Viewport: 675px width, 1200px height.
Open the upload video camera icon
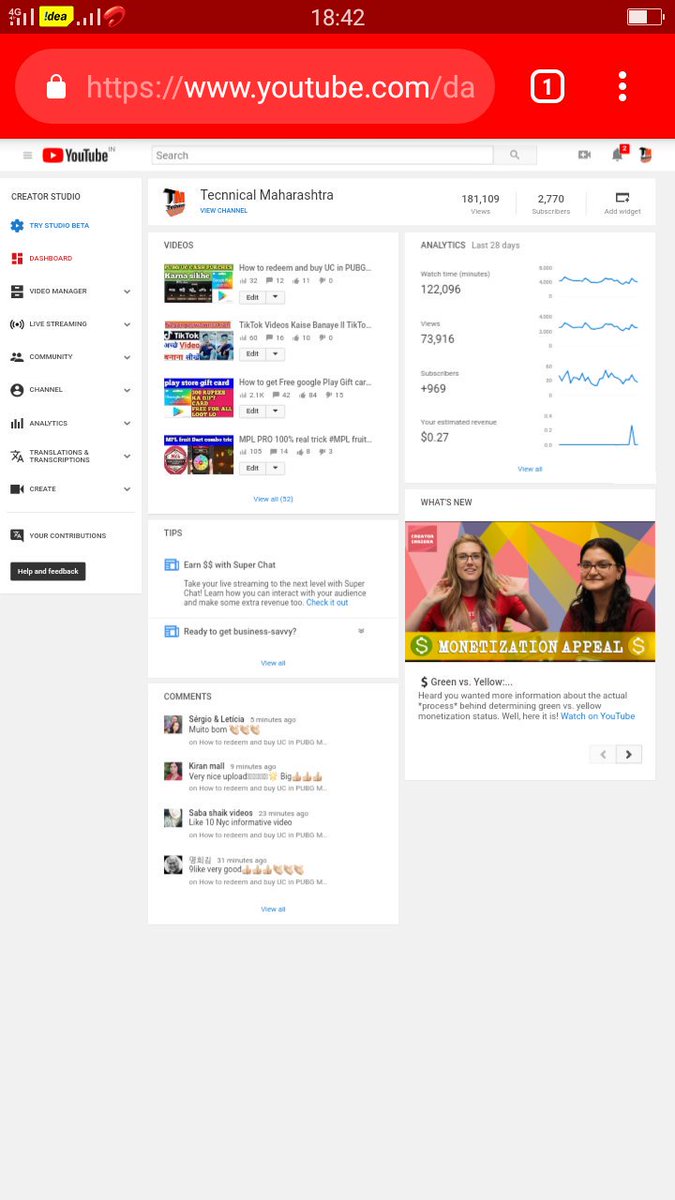coord(585,155)
